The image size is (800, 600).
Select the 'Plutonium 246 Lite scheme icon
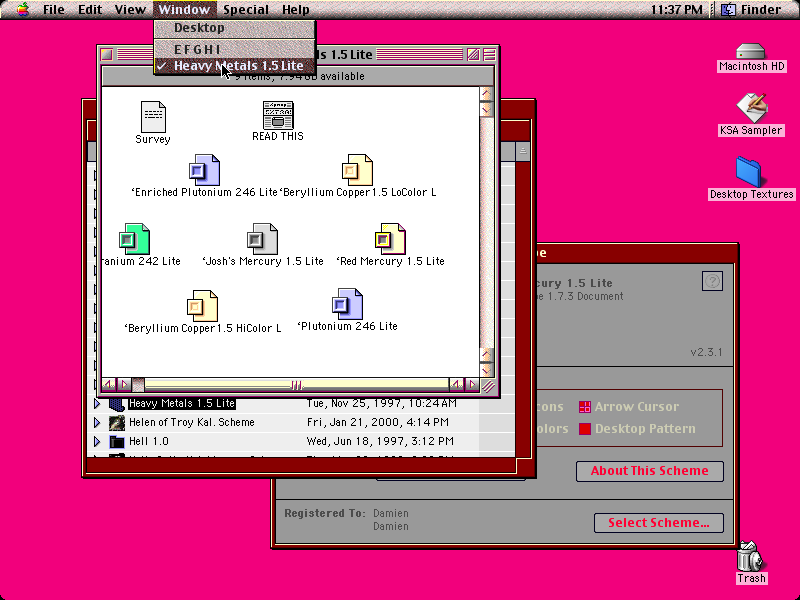[x=347, y=304]
